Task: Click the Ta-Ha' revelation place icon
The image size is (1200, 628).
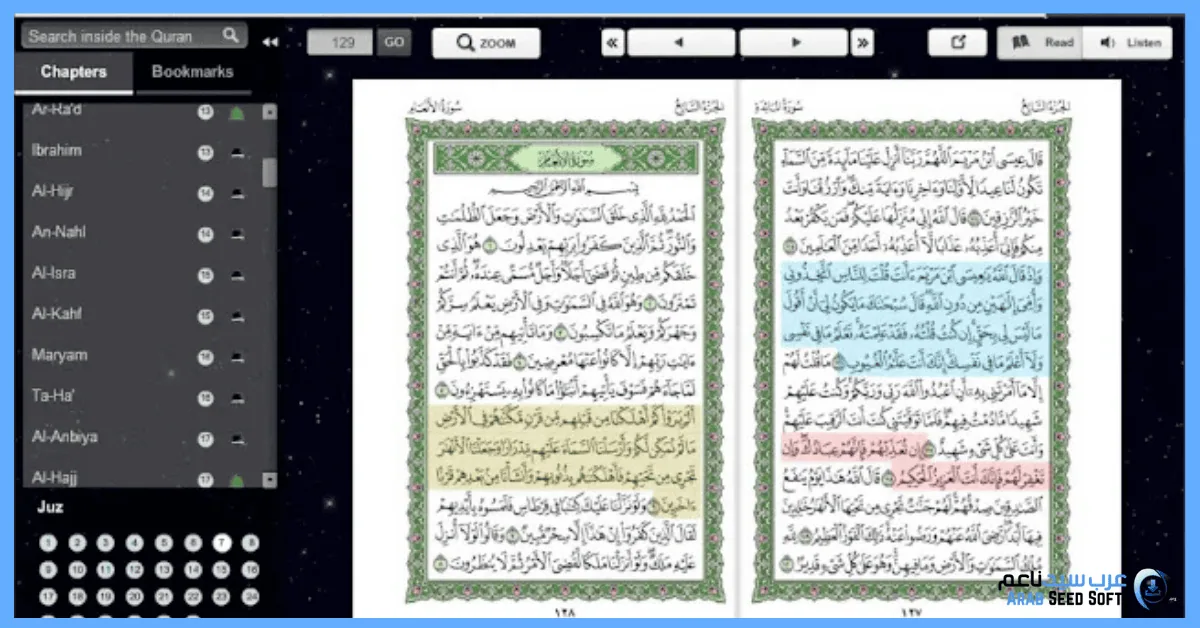Action: tap(237, 399)
